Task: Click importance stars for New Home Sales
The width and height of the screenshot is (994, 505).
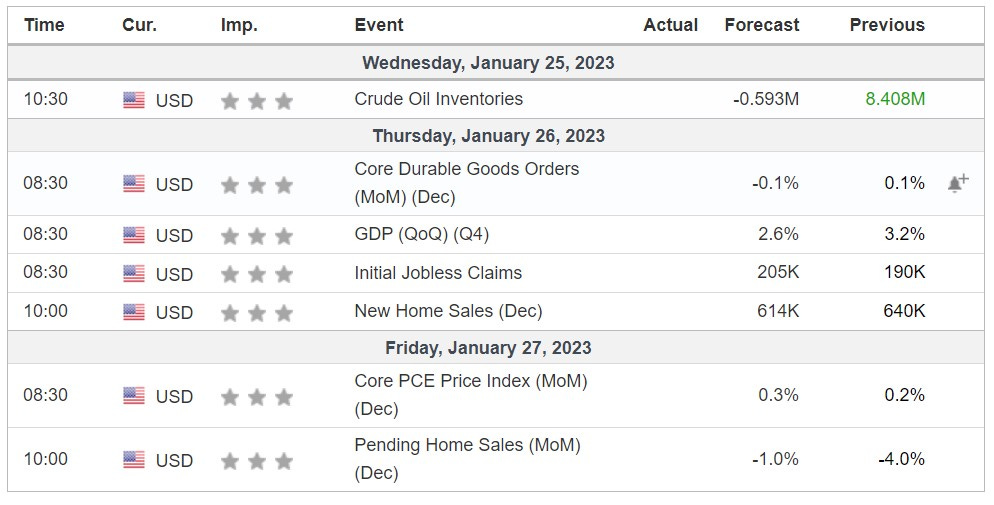Action: [x=257, y=312]
